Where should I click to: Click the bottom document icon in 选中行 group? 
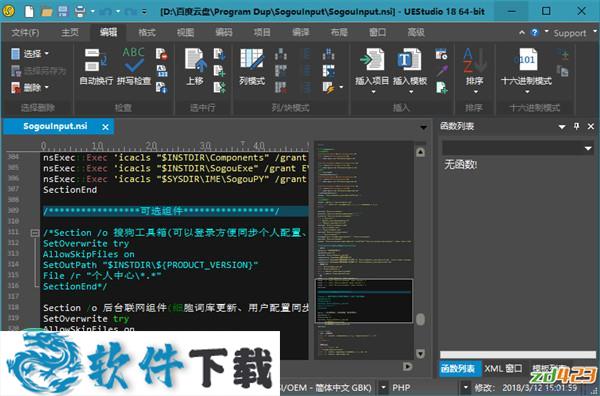coord(219,88)
